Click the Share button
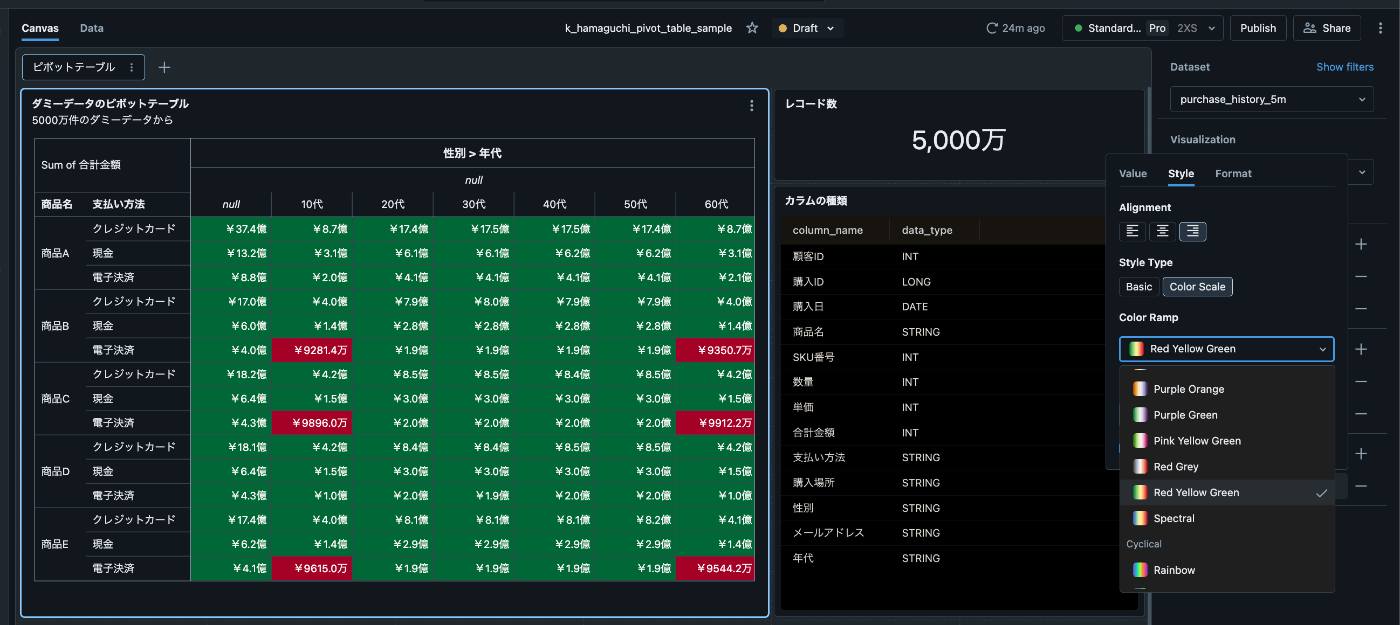The height and width of the screenshot is (625, 1400). click(x=1327, y=28)
